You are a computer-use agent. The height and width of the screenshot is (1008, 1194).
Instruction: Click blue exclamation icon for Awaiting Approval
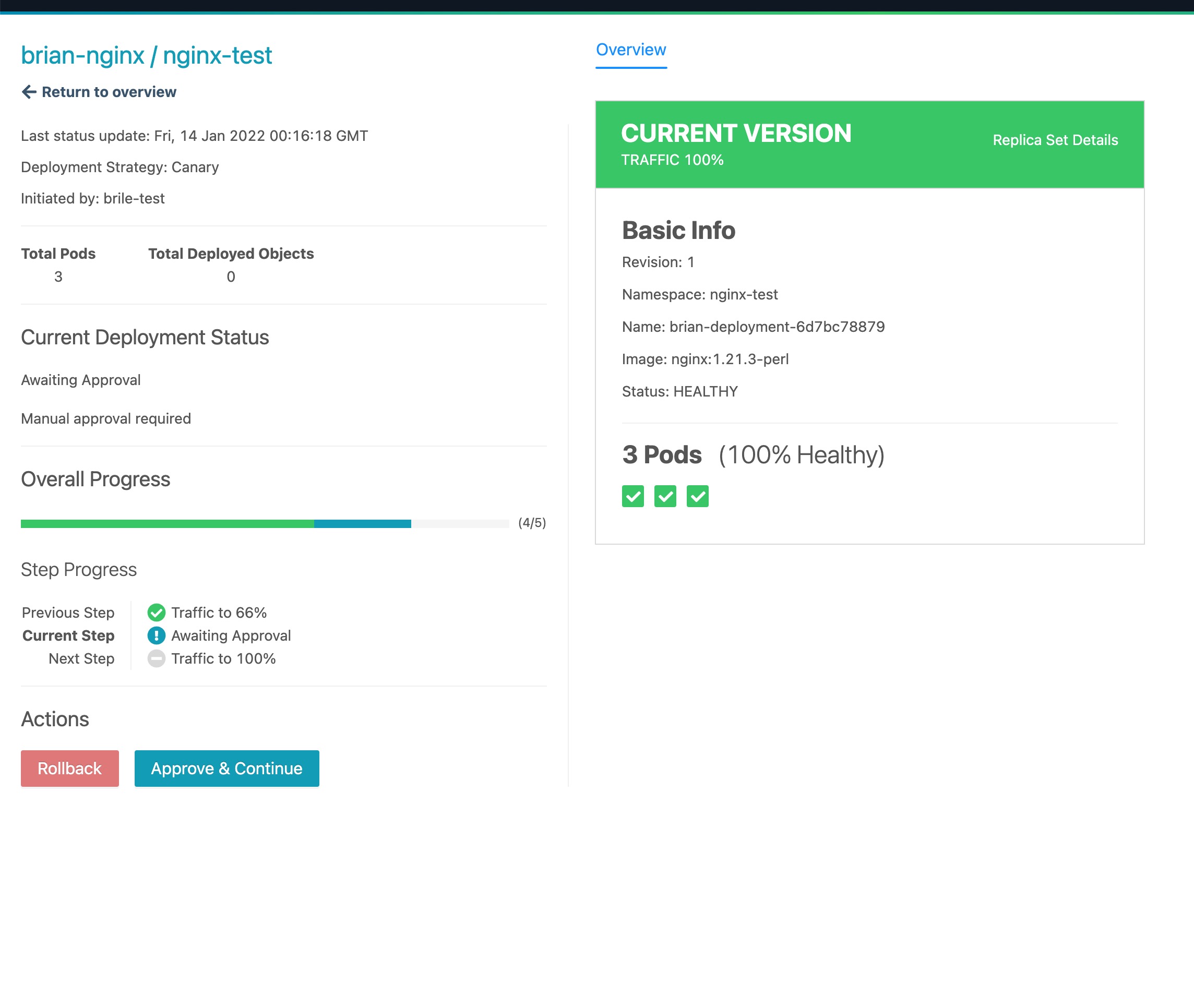[156, 635]
